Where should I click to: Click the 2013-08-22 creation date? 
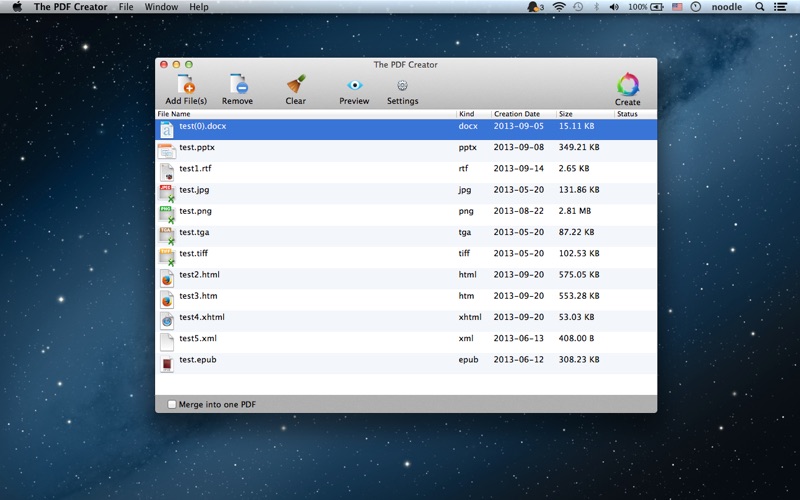click(518, 211)
